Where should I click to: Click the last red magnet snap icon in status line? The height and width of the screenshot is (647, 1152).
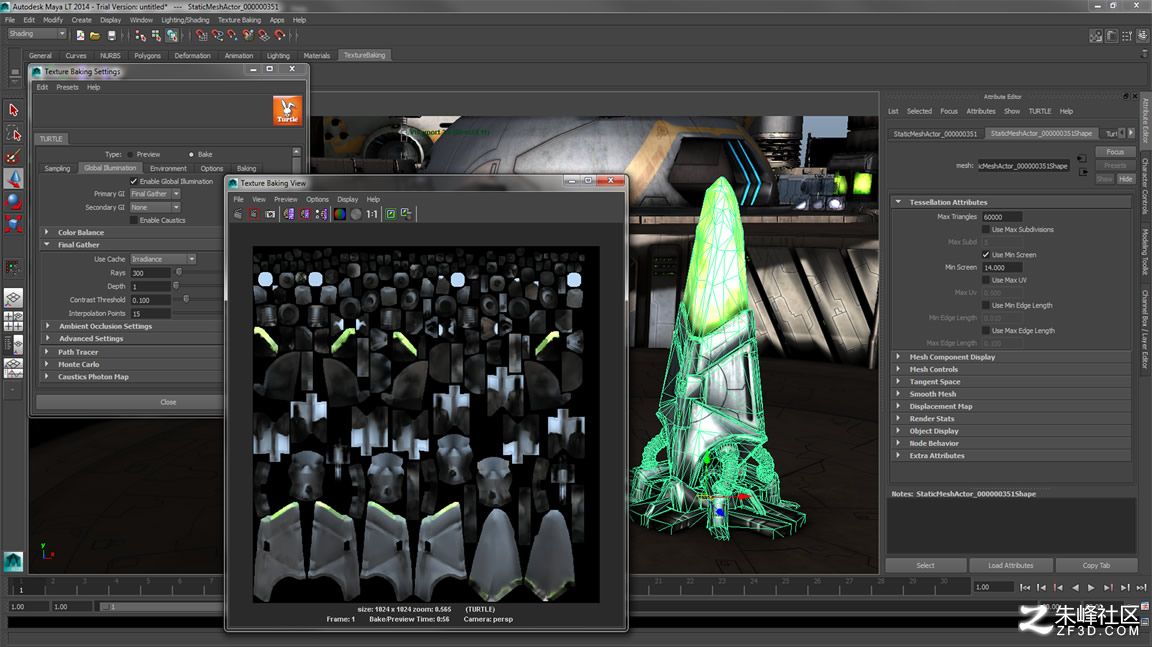(x=279, y=35)
